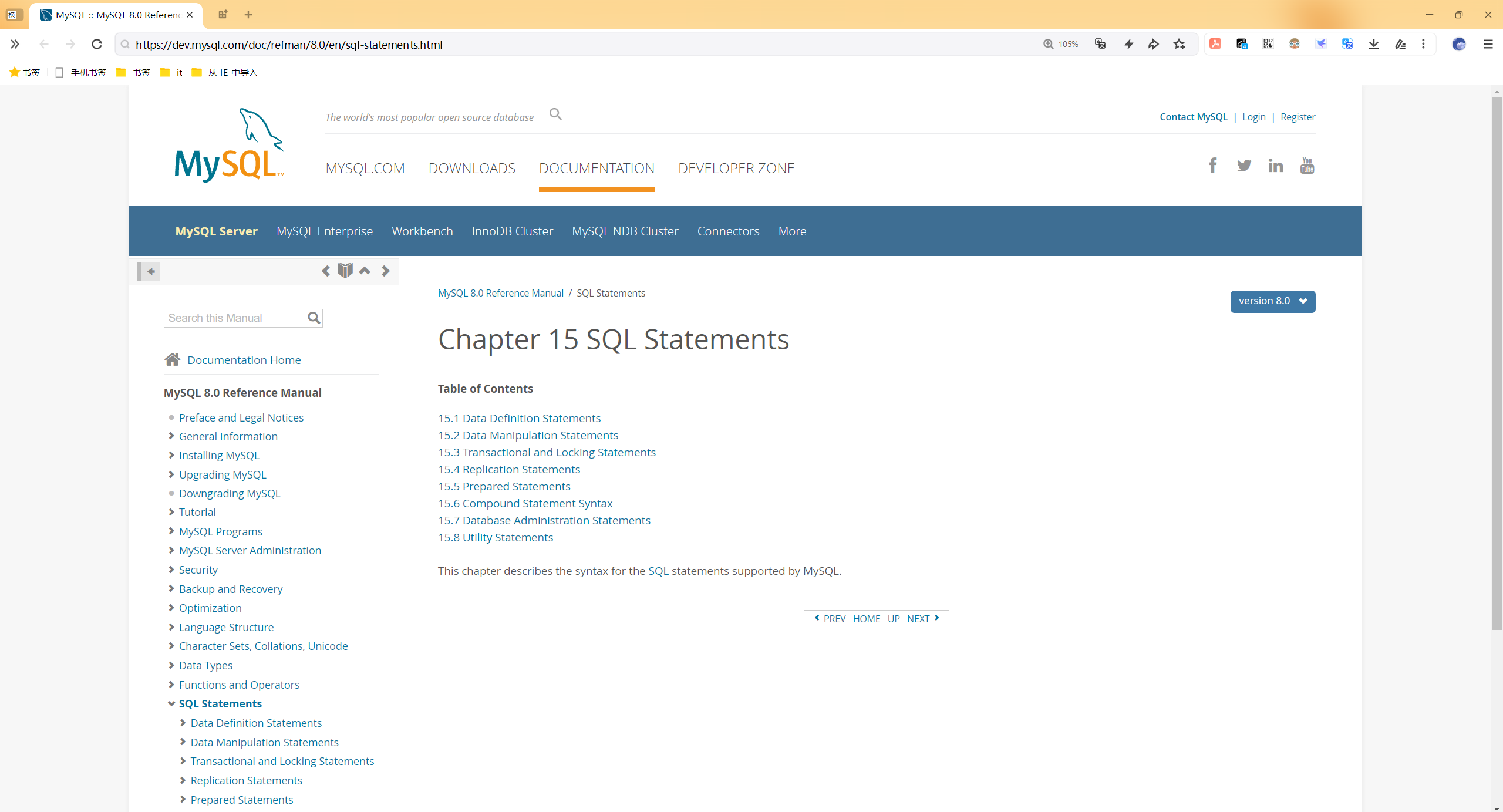Go to previous section via left chevron
Image resolution: width=1503 pixels, height=812 pixels.
coord(326,271)
